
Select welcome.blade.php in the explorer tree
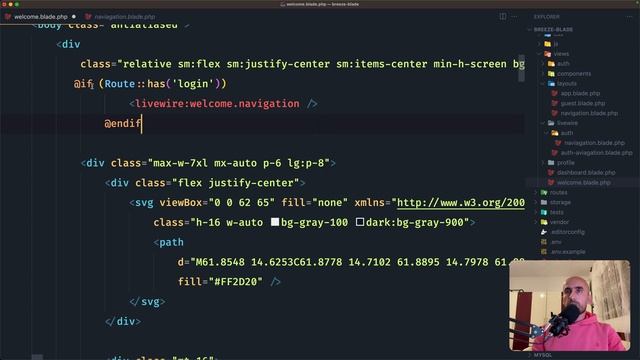[584, 182]
